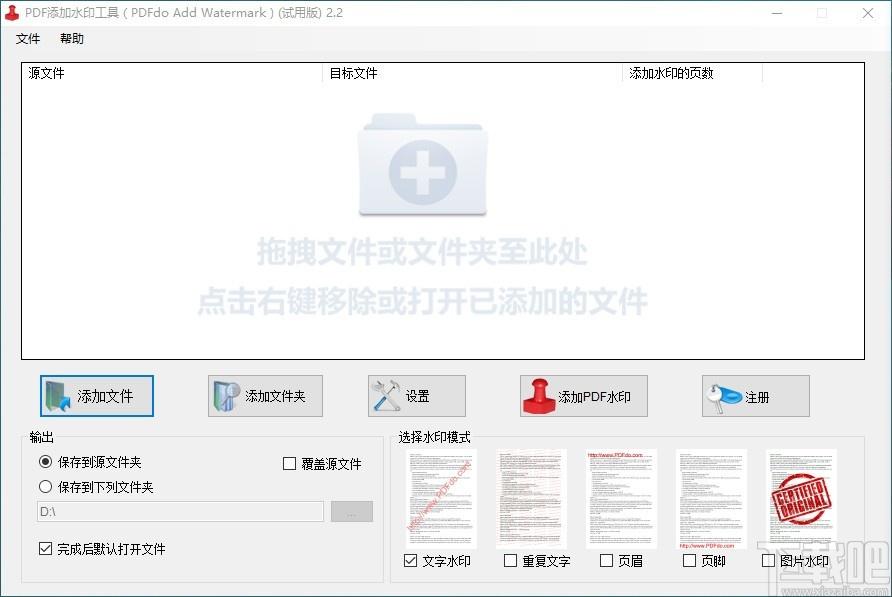The height and width of the screenshot is (597, 892).
Task: Enable the Overwrite Source File (覆盖源文件) checkbox
Action: [290, 464]
